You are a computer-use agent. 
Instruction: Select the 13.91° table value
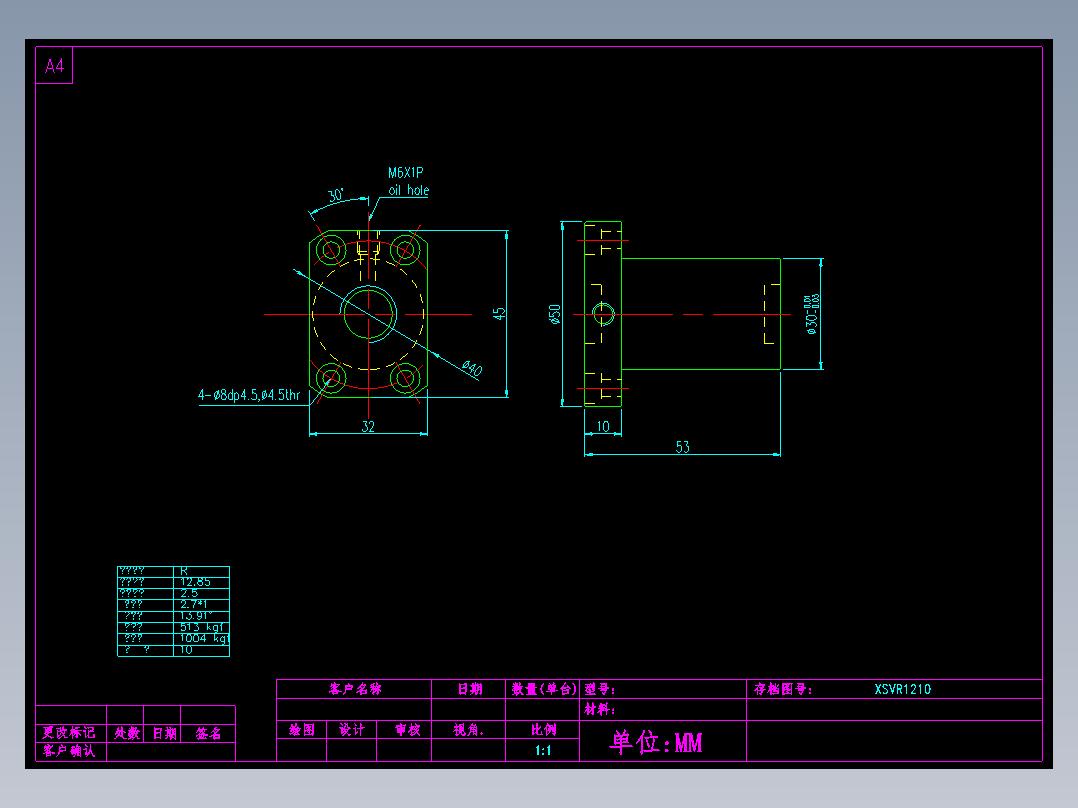tap(197, 615)
